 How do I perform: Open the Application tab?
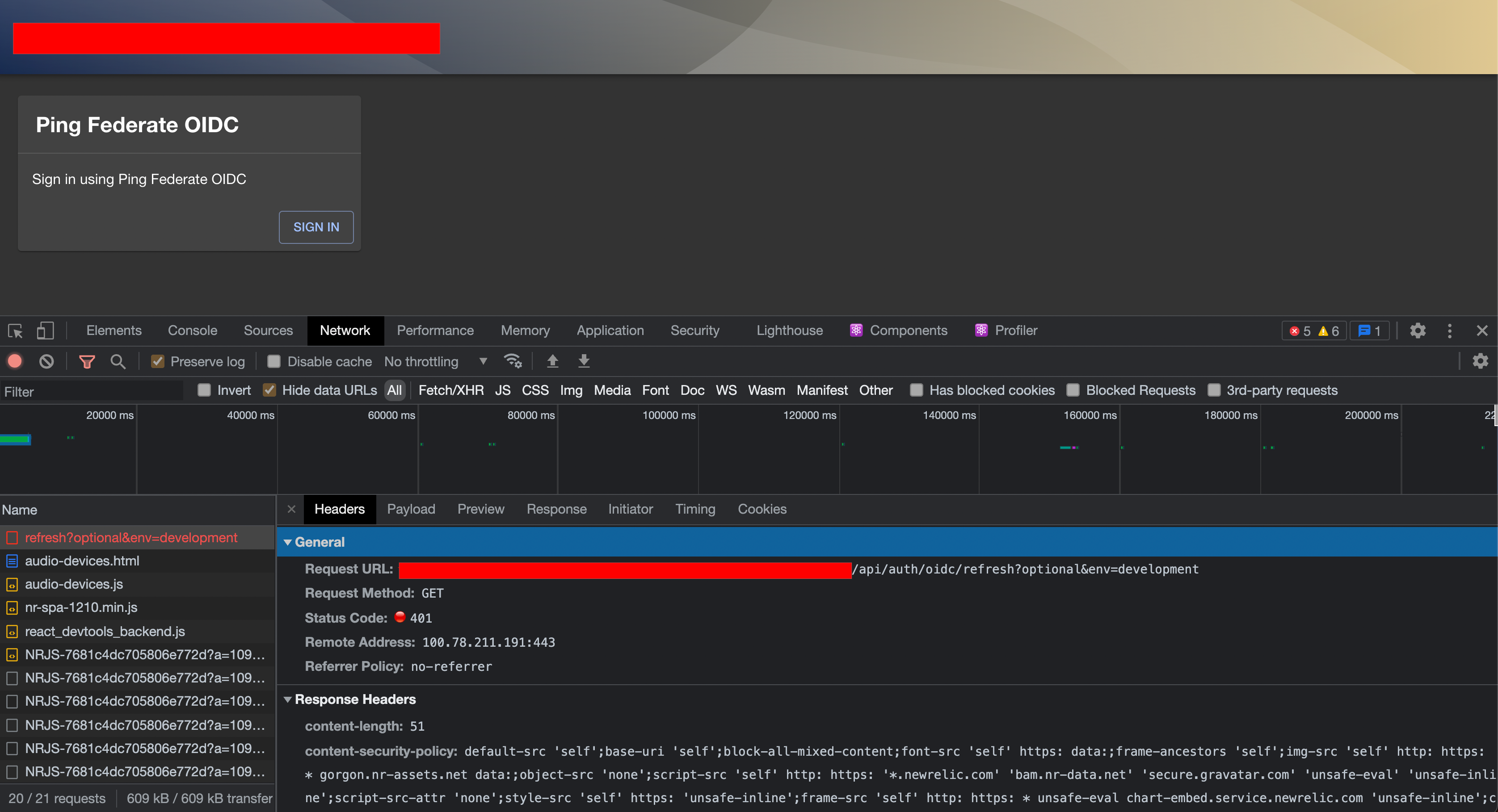[x=610, y=331]
